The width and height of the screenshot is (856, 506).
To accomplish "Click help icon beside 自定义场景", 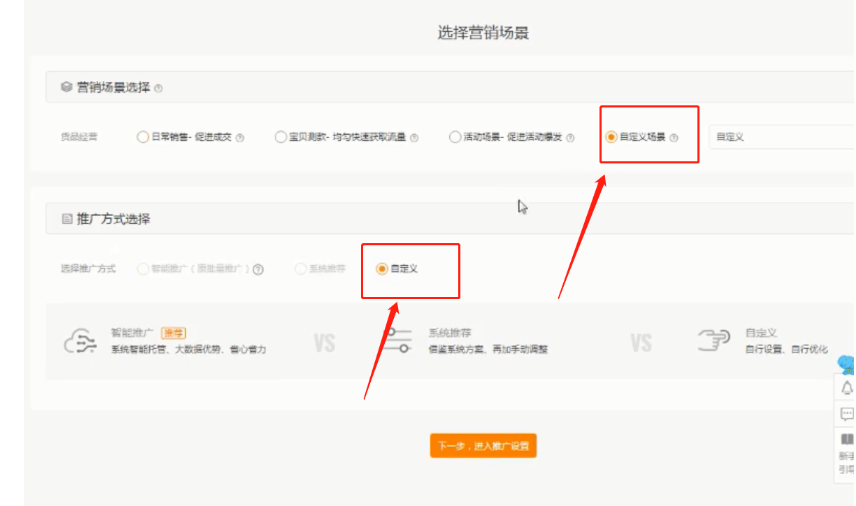I will (x=674, y=138).
